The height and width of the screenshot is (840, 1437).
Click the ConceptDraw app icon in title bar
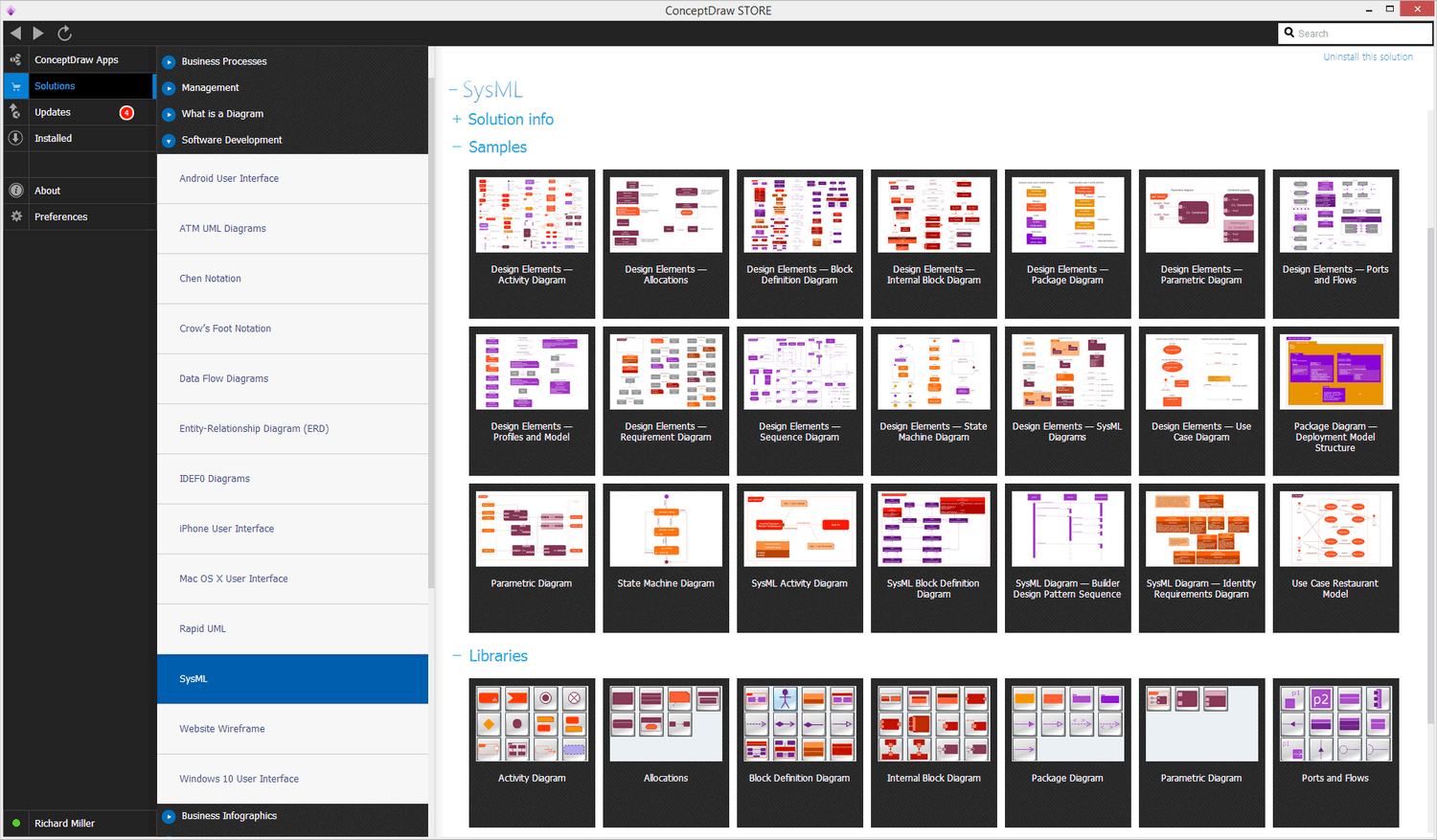coord(11,11)
